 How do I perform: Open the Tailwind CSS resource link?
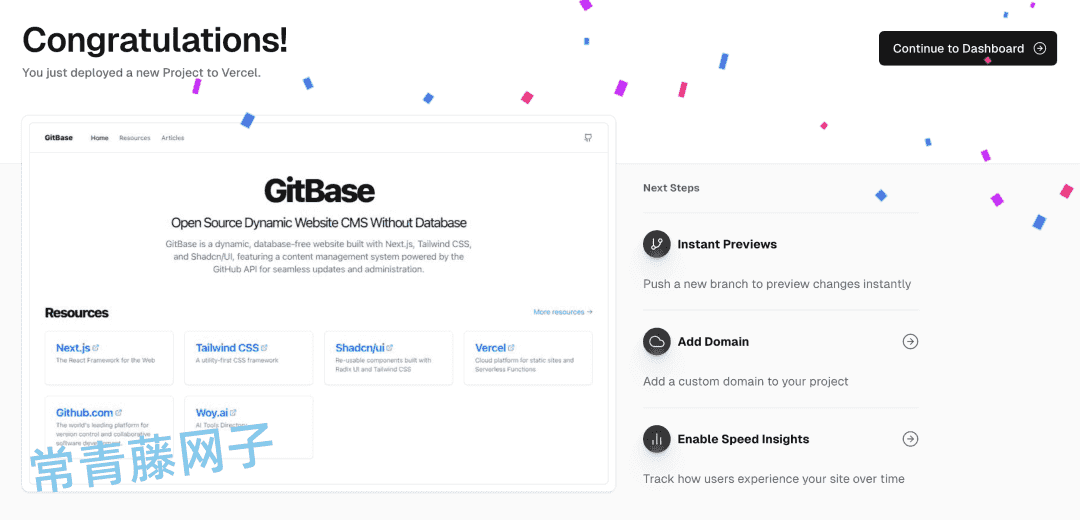pos(227,348)
